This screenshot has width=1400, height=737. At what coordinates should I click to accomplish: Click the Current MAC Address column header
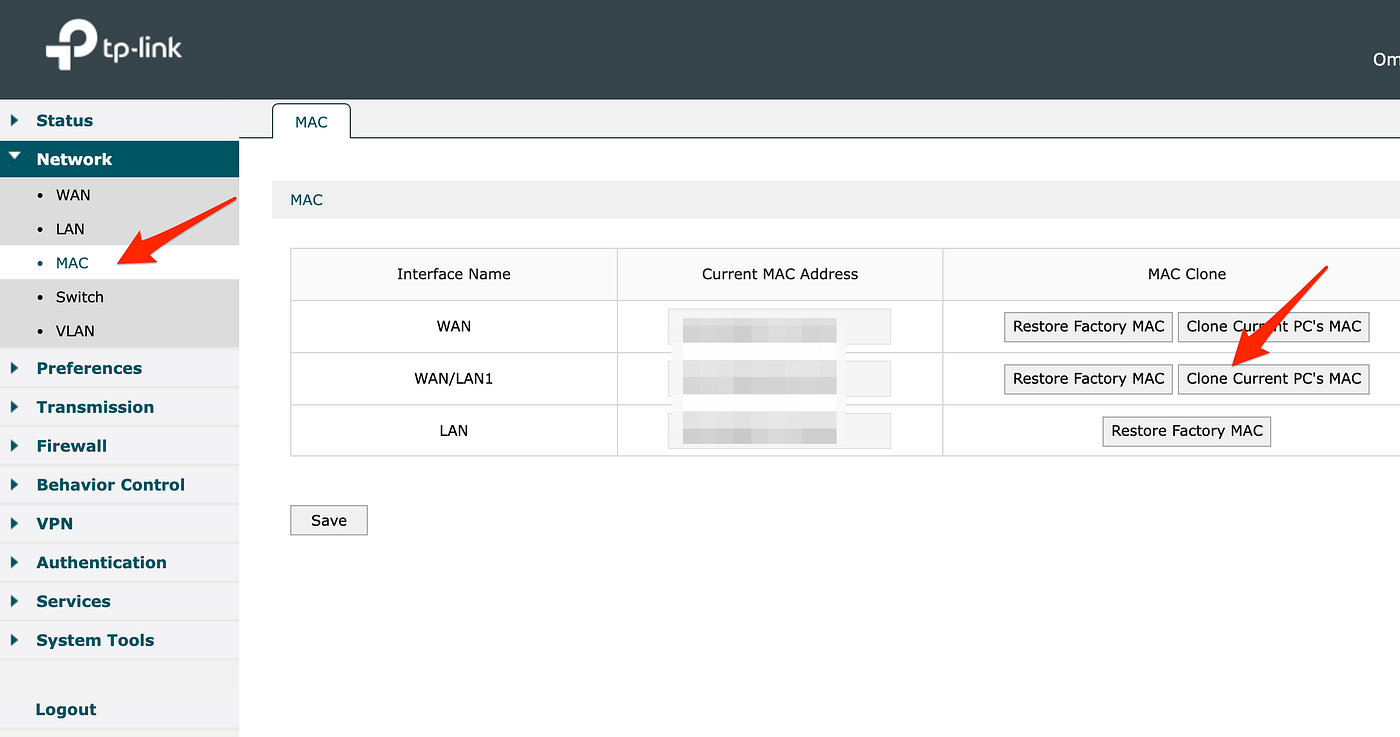click(x=780, y=274)
